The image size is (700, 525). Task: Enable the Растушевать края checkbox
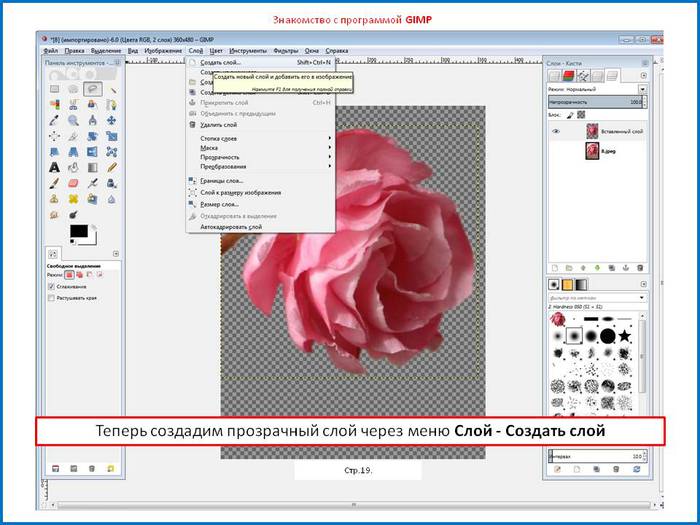point(51,298)
